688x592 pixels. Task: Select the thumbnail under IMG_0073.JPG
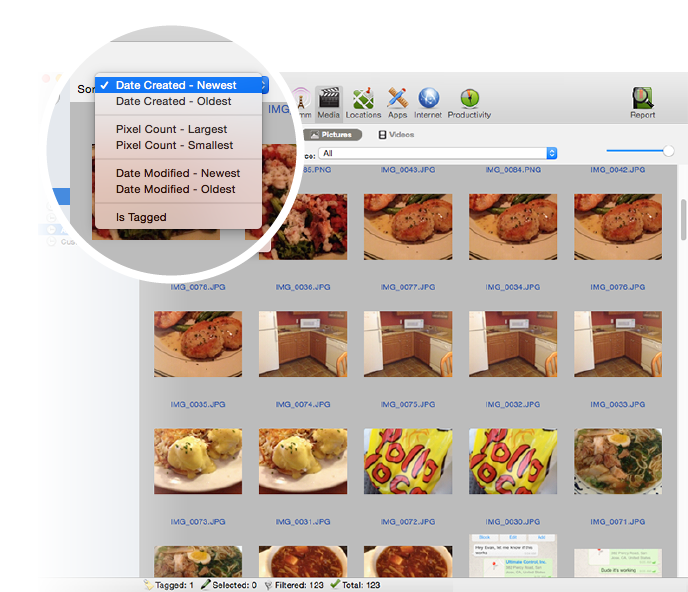(x=198, y=561)
